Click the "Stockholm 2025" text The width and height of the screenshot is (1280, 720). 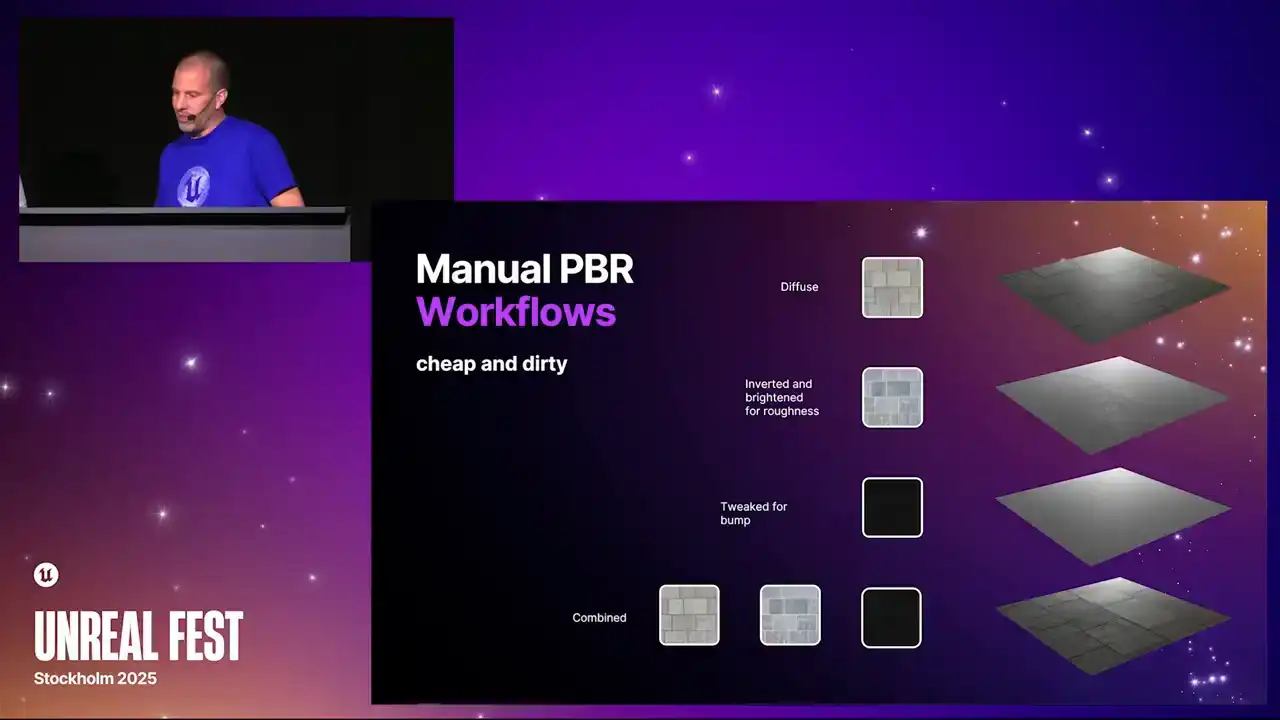95,678
